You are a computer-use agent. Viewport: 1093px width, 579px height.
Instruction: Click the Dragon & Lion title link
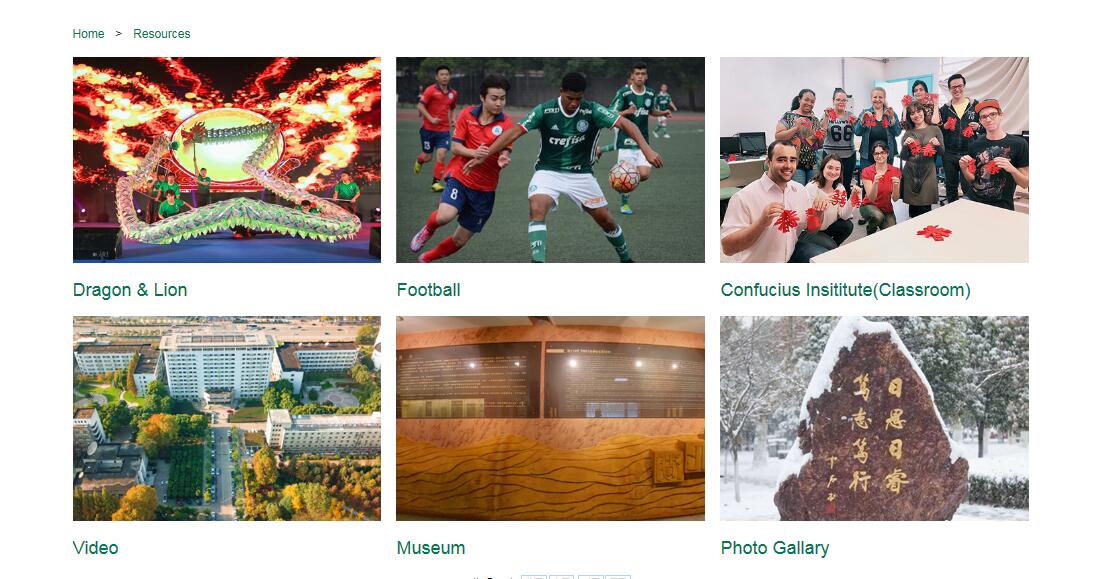coord(130,290)
